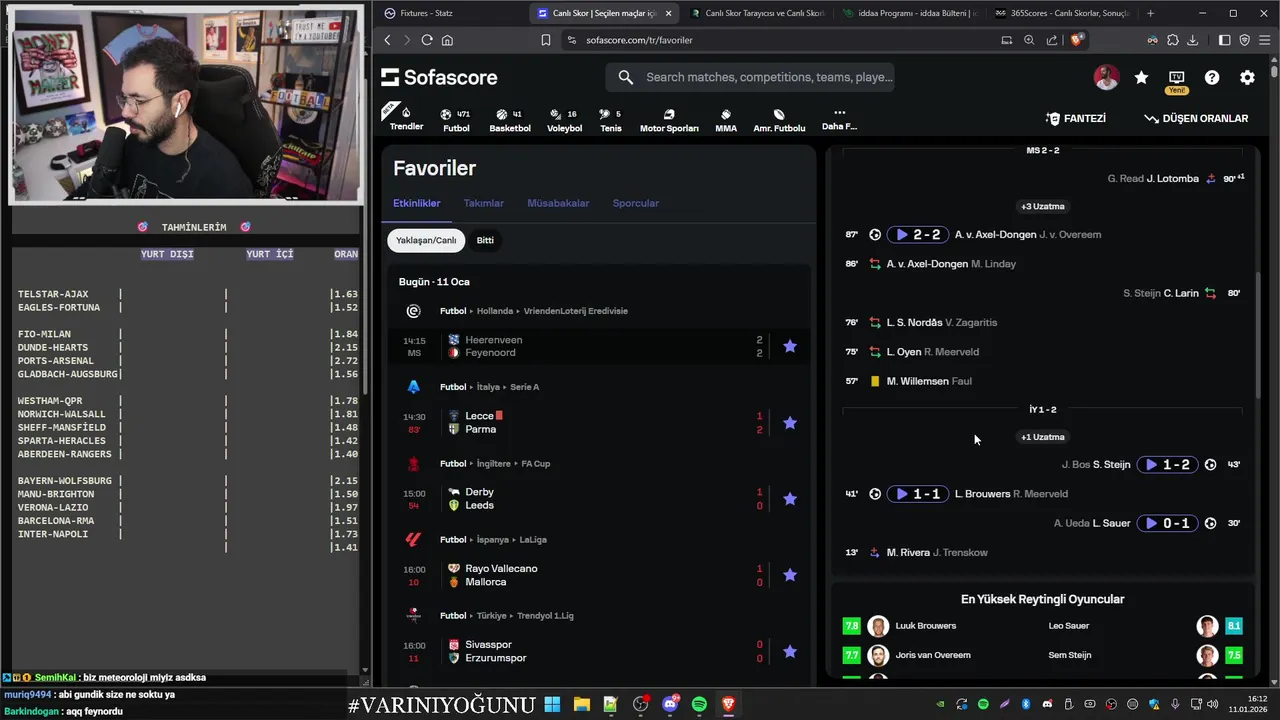
Task: Unfavorite the Derby vs Leeds match star
Action: (x=790, y=499)
